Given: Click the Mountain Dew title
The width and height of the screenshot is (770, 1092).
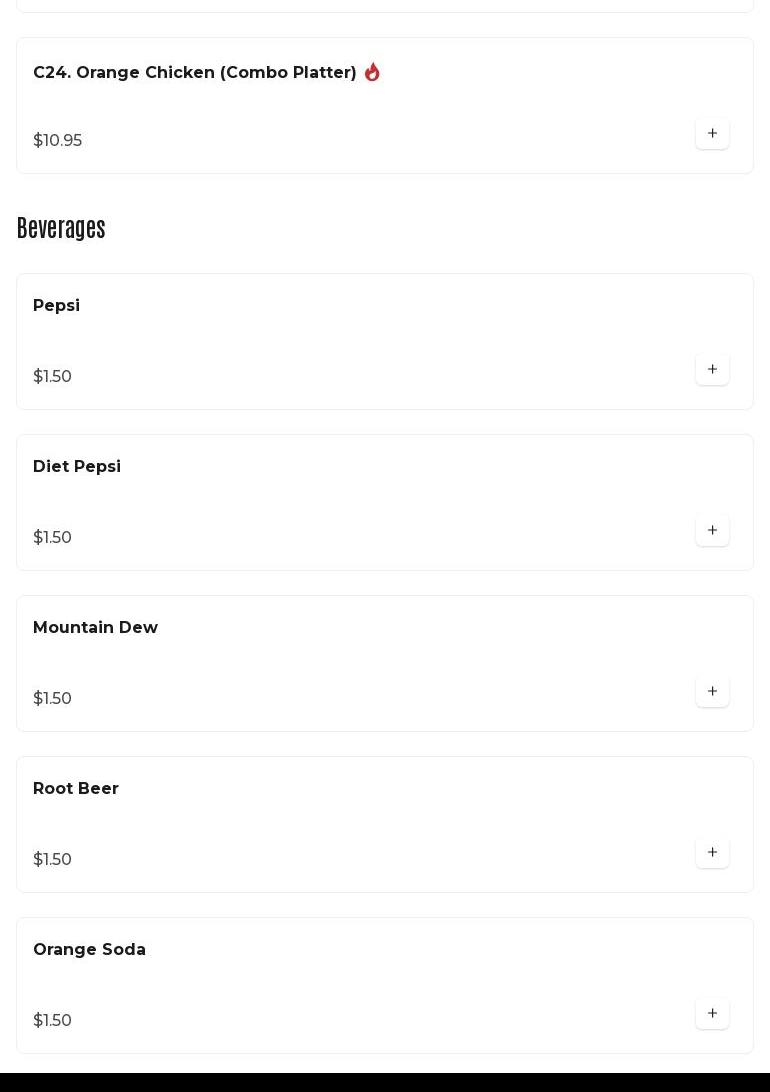Looking at the screenshot, I should 95,628.
